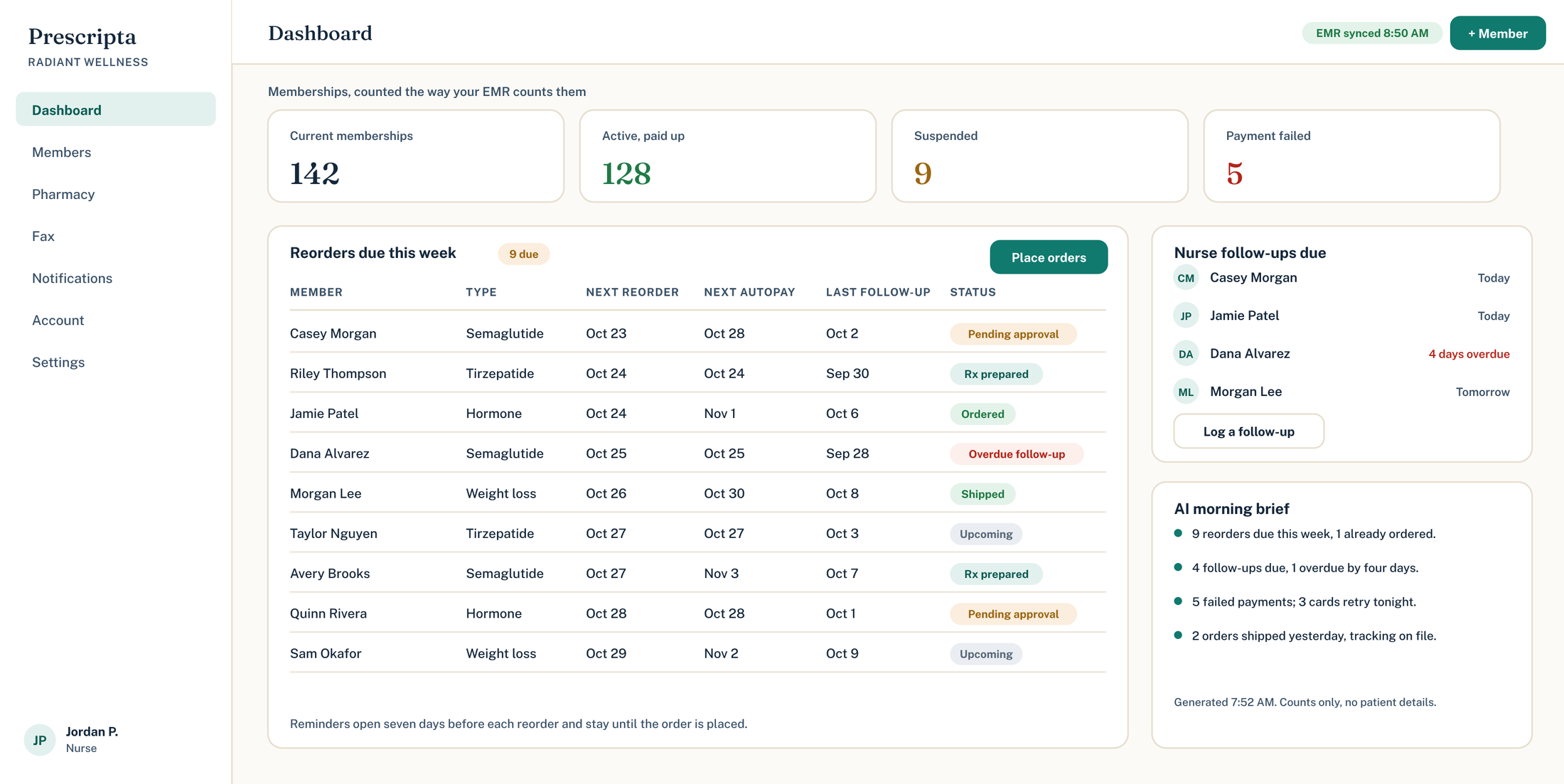Click Taylor Nguyen's Upcoming status
This screenshot has height=784, width=1564.
coord(986,534)
